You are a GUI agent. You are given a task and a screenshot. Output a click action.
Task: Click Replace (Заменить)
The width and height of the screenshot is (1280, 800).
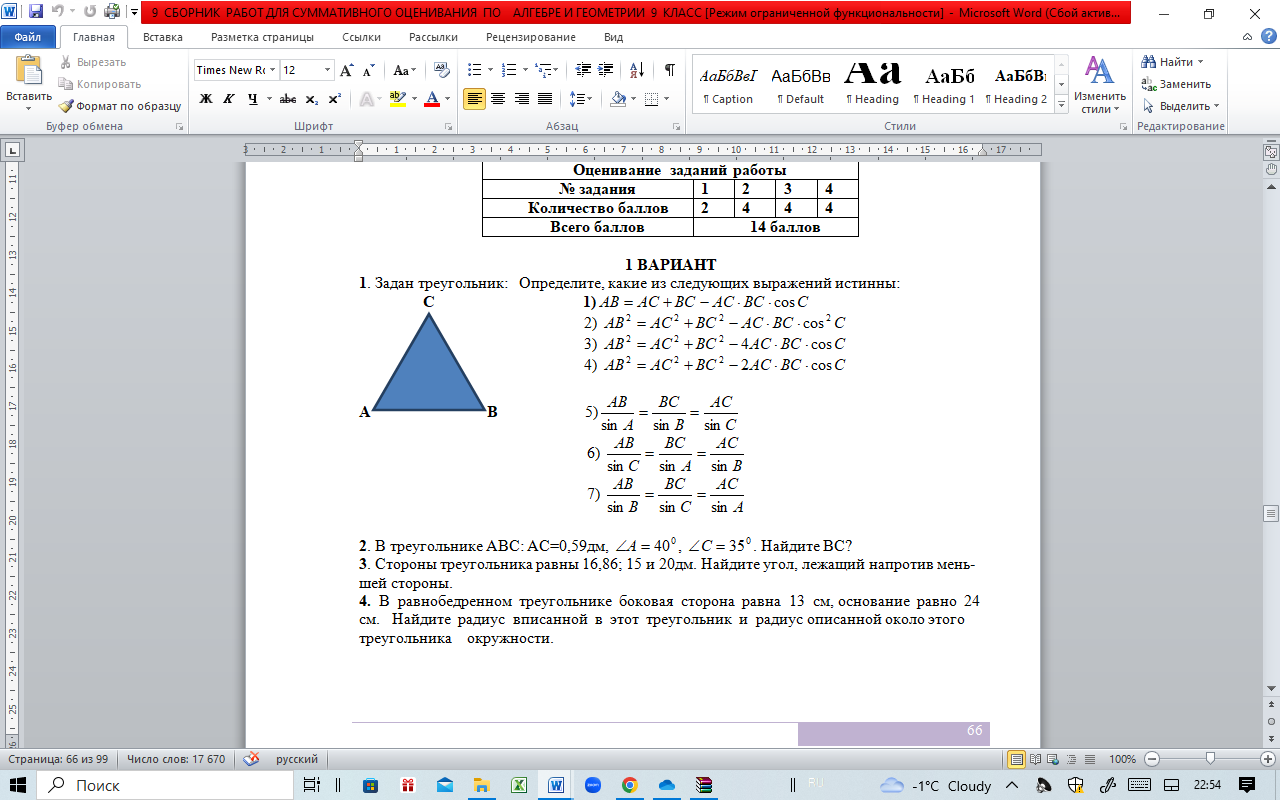click(1175, 84)
